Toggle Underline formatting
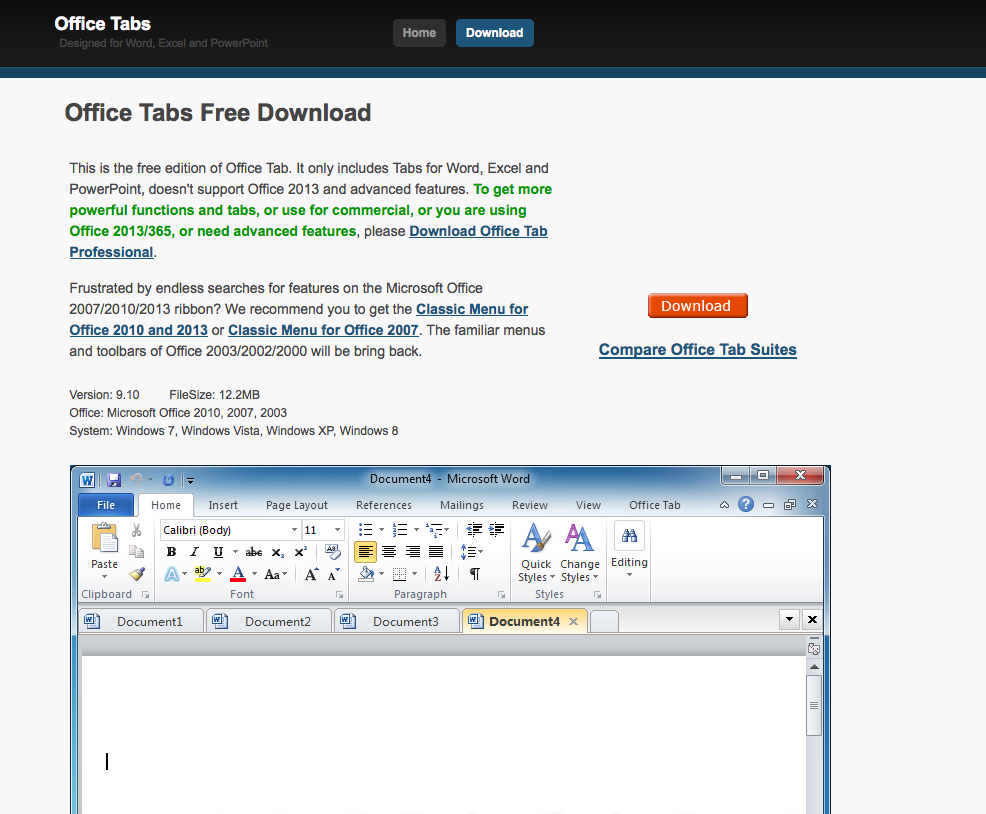Image resolution: width=986 pixels, height=814 pixels. click(218, 552)
